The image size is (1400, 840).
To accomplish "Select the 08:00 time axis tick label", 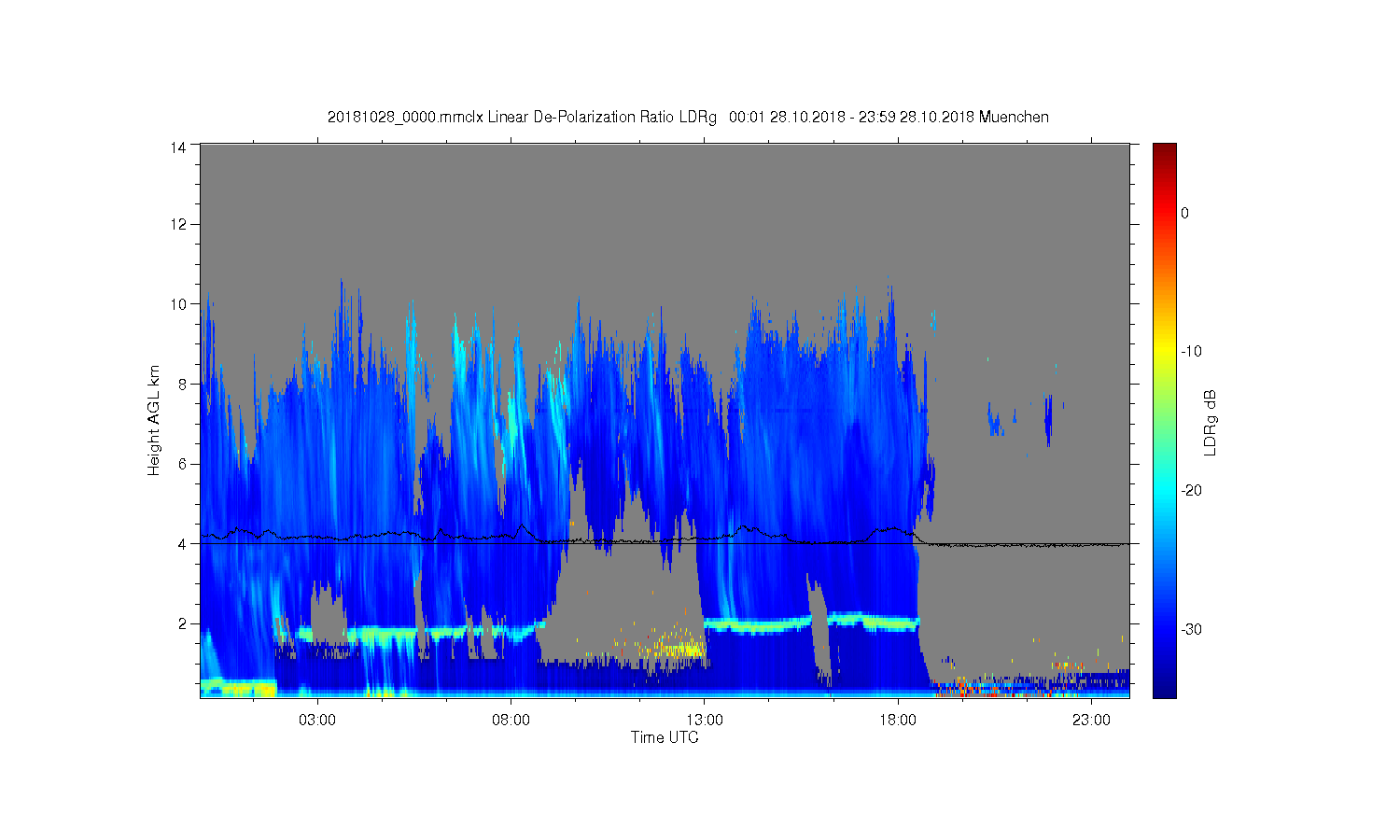I will point(511,721).
